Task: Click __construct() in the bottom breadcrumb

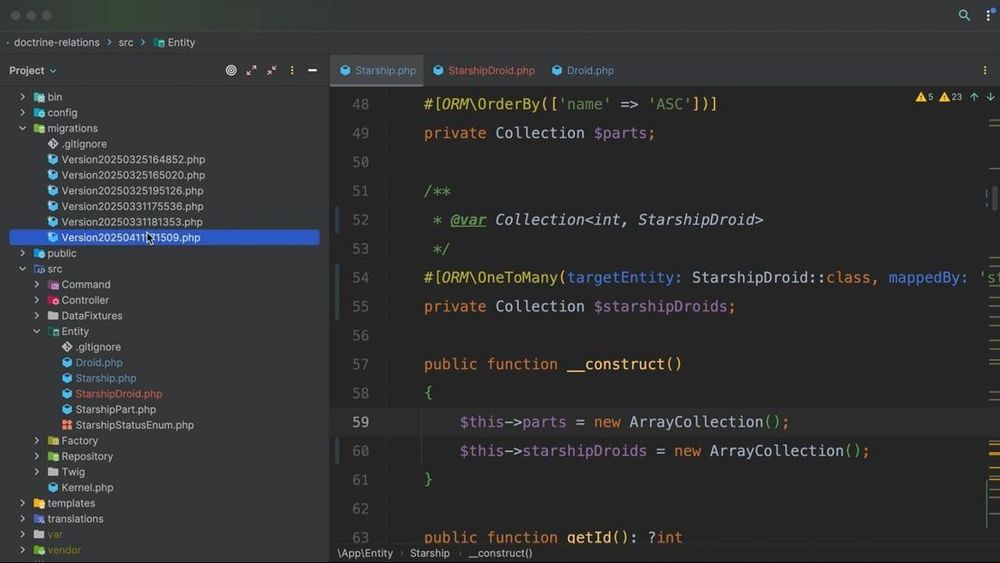Action: (x=500, y=553)
